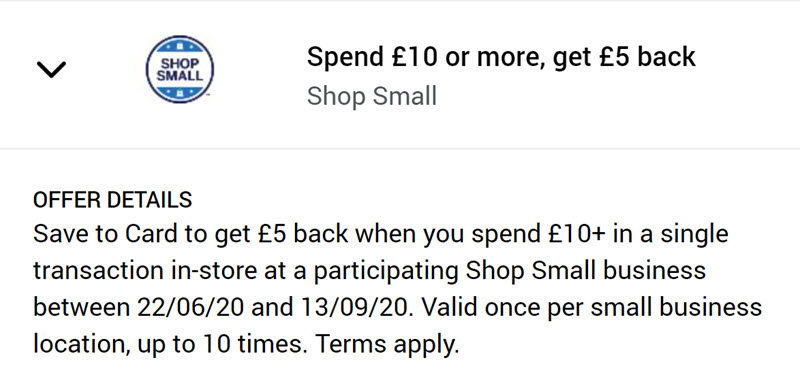The height and width of the screenshot is (390, 800).
Task: Select the 'Spend £10 or more, get £5 back' title
Action: pyautogui.click(x=501, y=57)
